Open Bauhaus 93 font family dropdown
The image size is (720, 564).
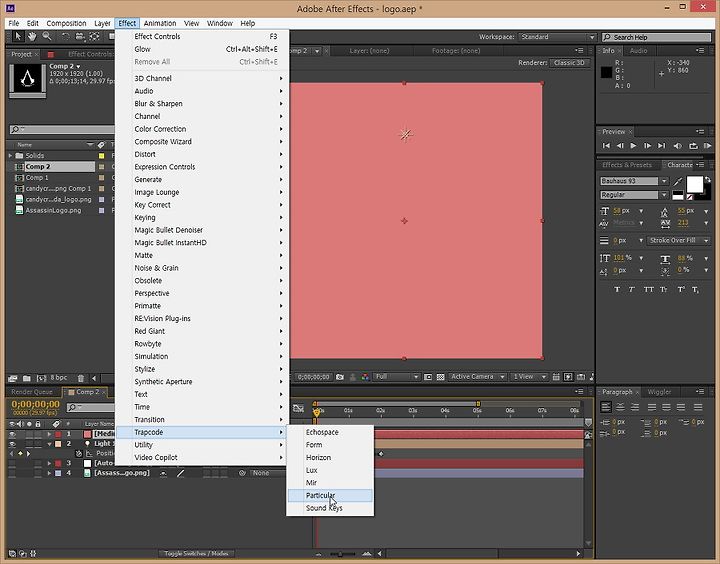point(664,181)
